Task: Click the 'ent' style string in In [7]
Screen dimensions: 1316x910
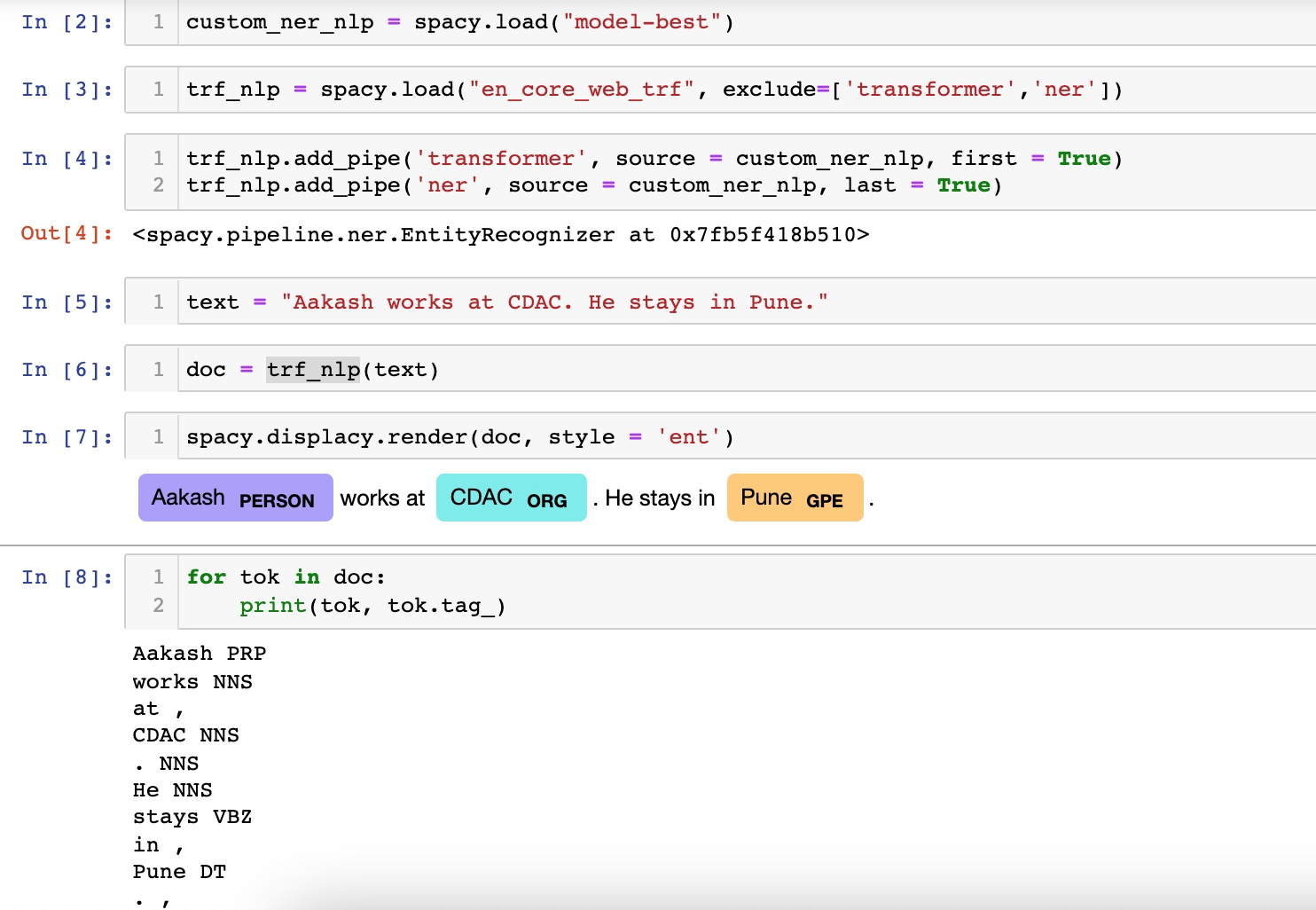Action: coord(689,437)
